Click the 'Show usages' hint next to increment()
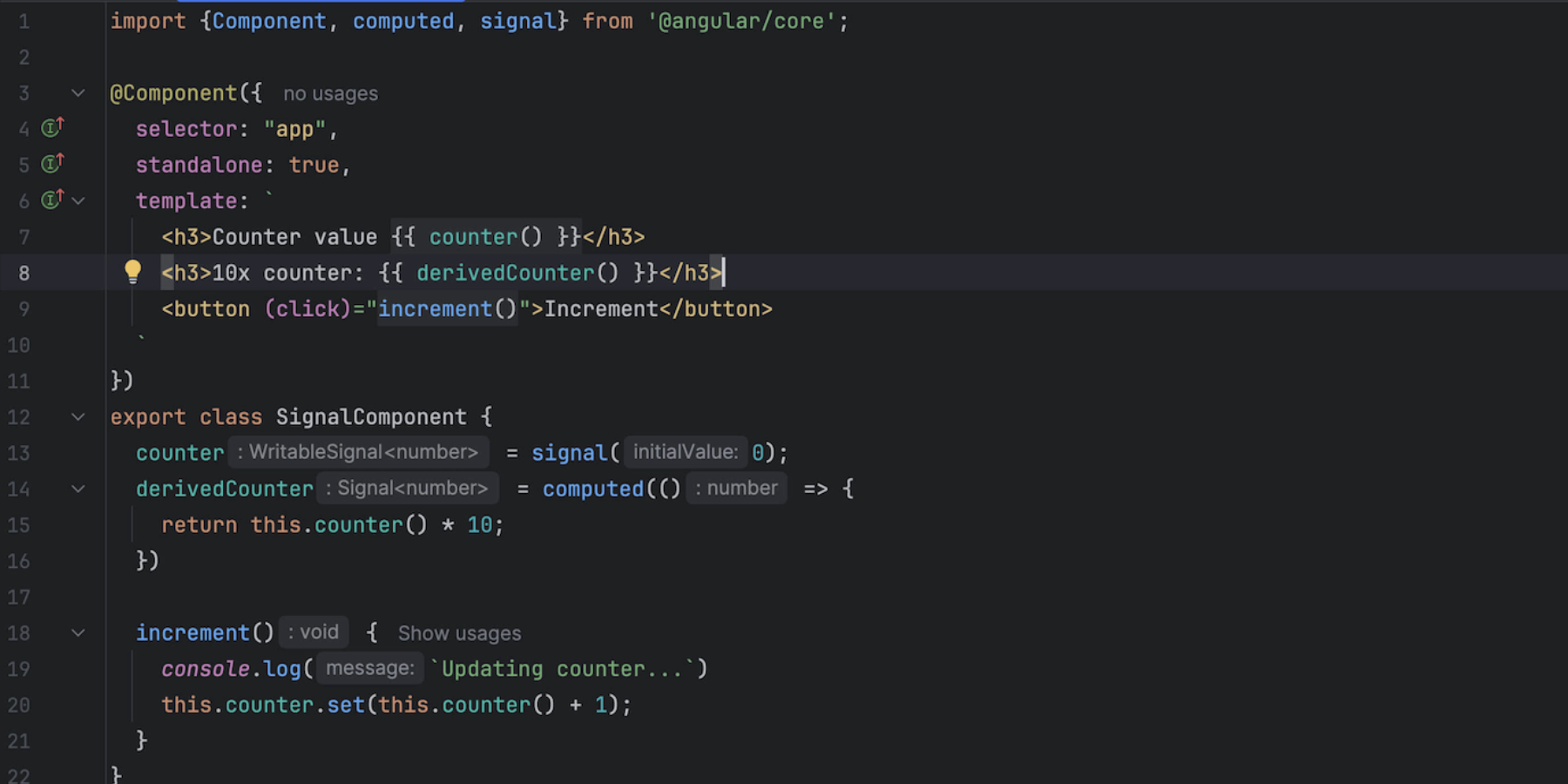Viewport: 1568px width, 784px height. coord(459,633)
